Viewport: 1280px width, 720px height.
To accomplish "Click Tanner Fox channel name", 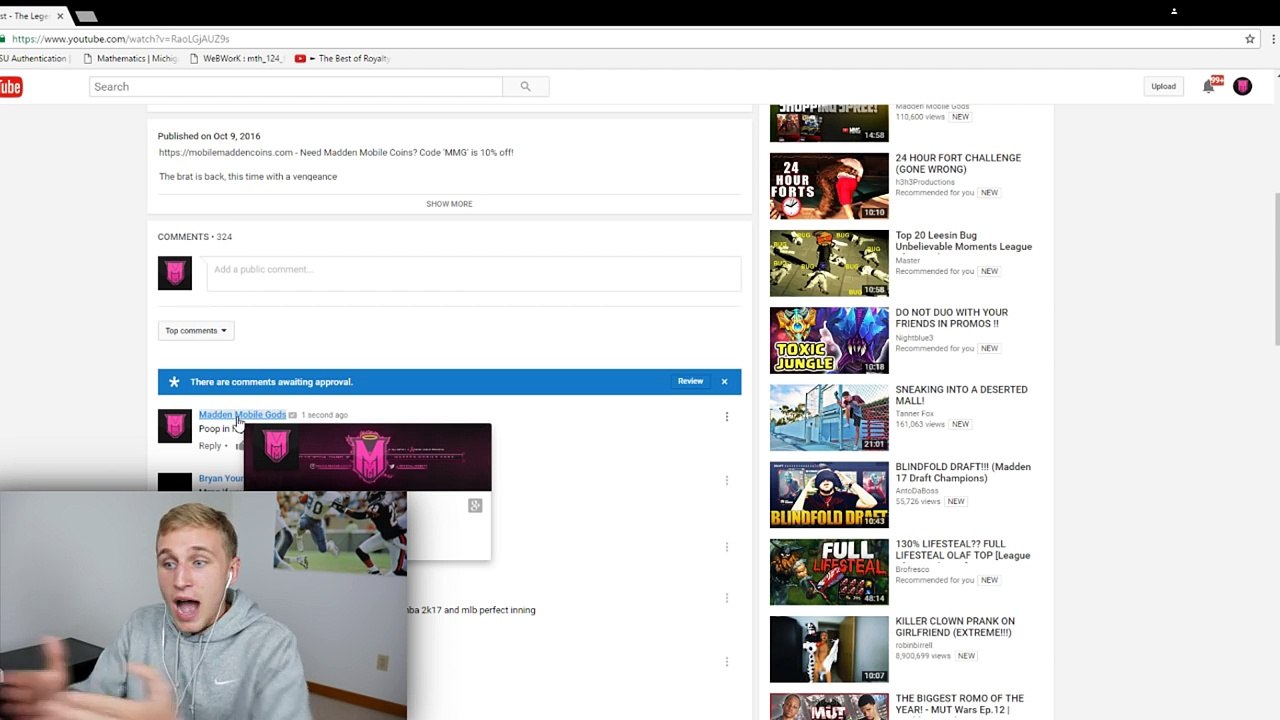I will click(x=914, y=413).
